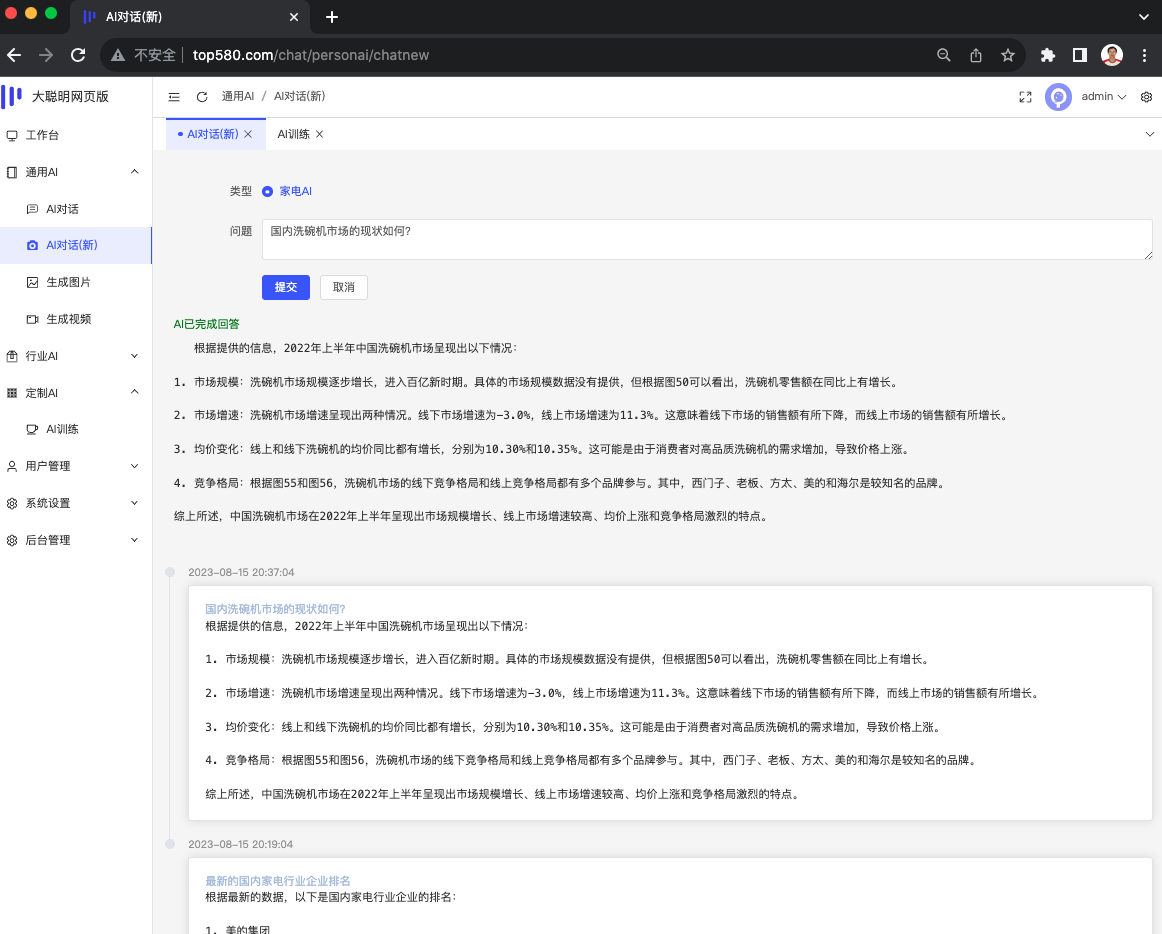This screenshot has height=934, width=1162.
Task: Toggle fullscreen mode icon in header
Action: pos(1025,97)
